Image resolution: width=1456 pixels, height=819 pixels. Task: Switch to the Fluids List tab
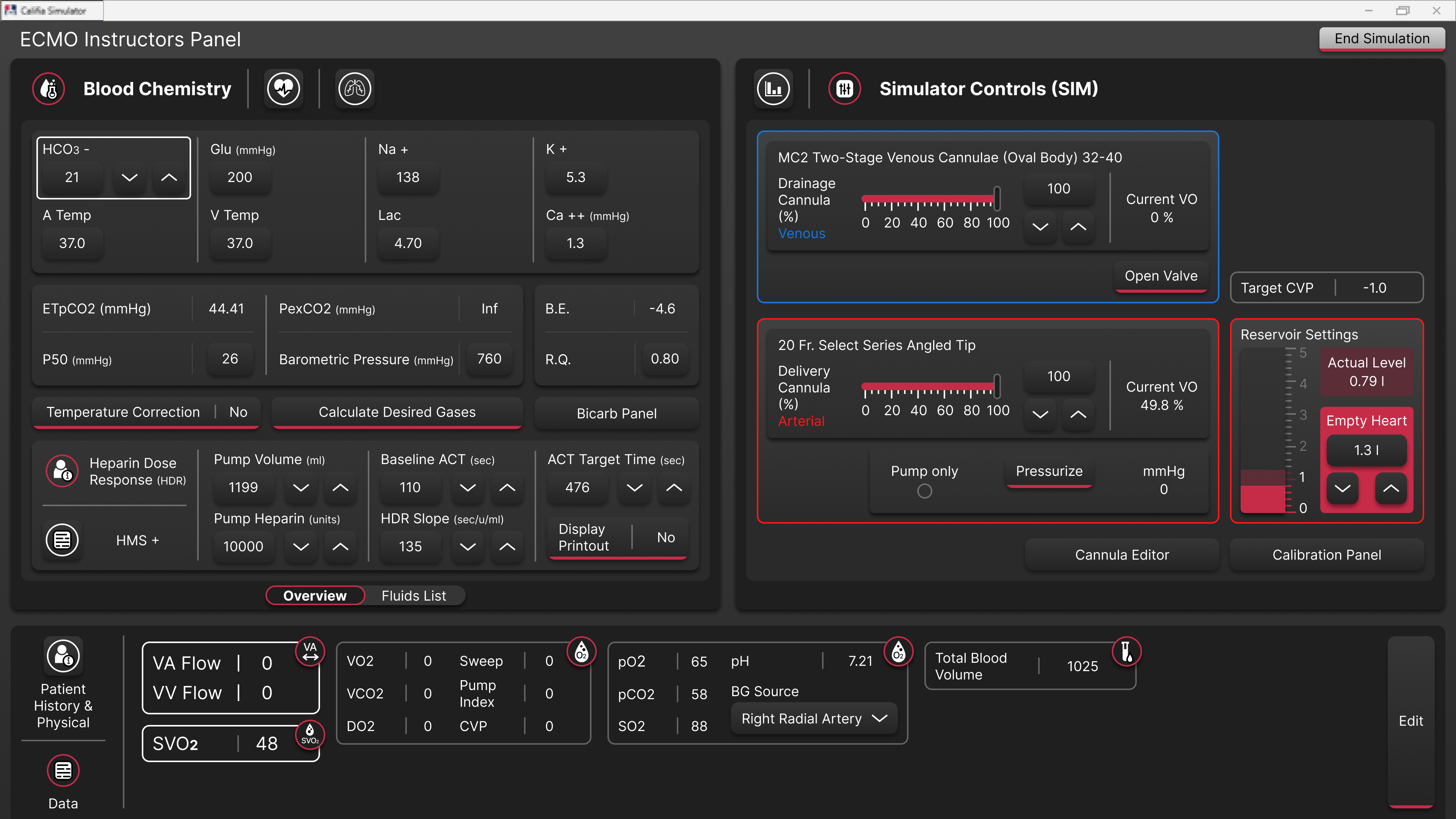click(413, 596)
